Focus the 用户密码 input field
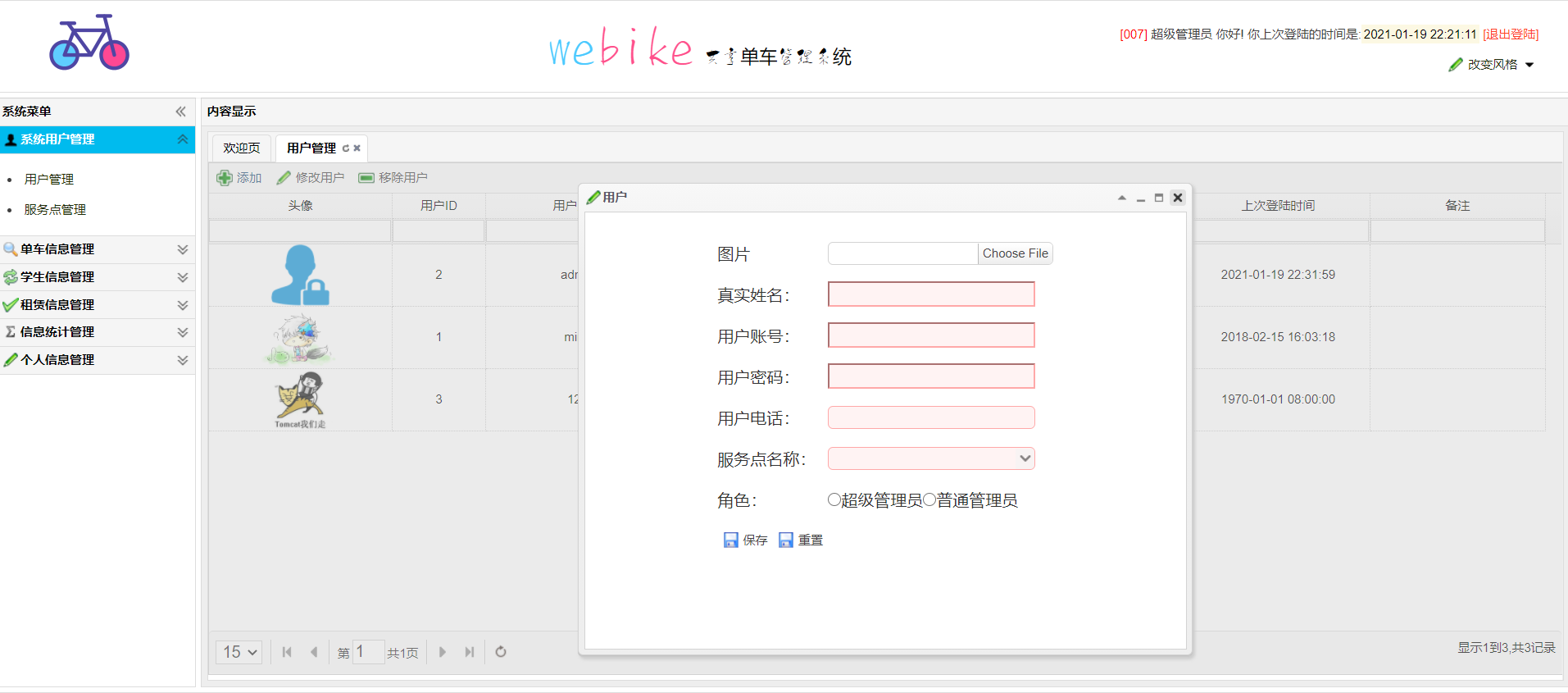 tap(931, 376)
